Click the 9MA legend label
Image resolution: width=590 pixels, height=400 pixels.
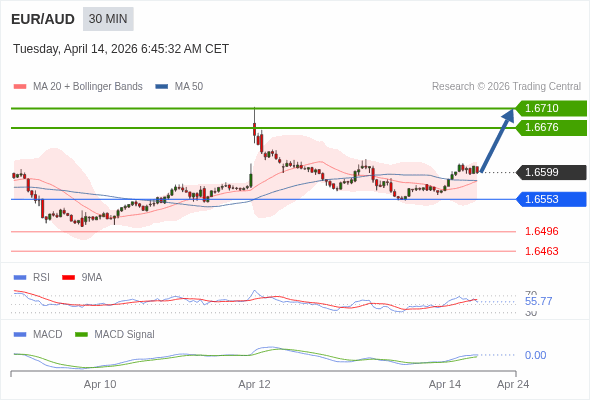point(92,278)
